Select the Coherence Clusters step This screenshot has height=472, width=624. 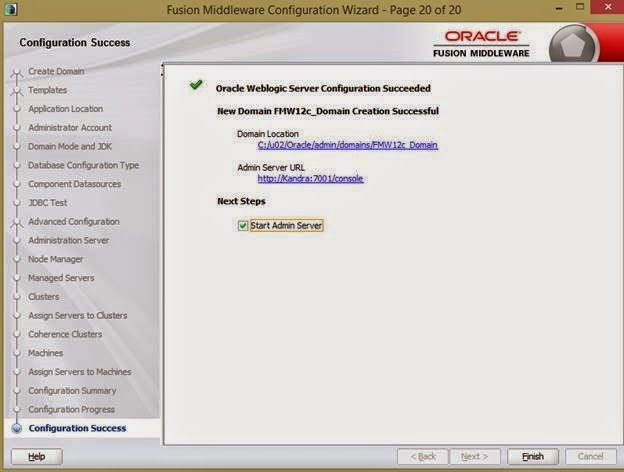pos(65,334)
